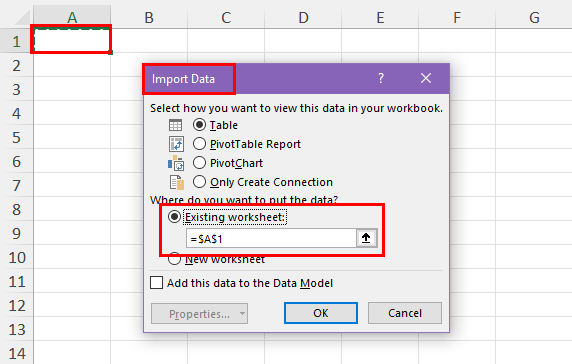Cancel the Import Data dialog
The image size is (572, 364).
[405, 313]
